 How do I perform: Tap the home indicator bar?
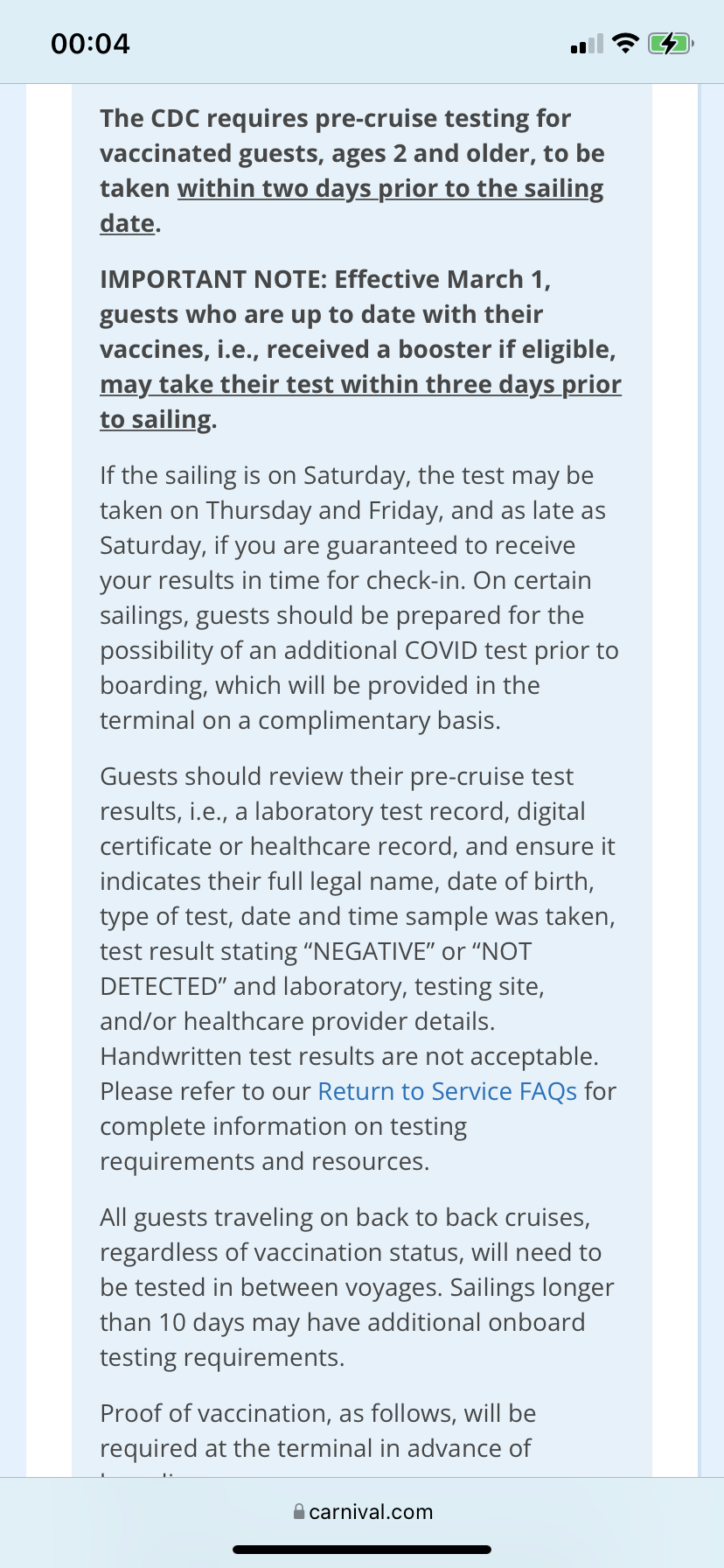[x=362, y=1550]
